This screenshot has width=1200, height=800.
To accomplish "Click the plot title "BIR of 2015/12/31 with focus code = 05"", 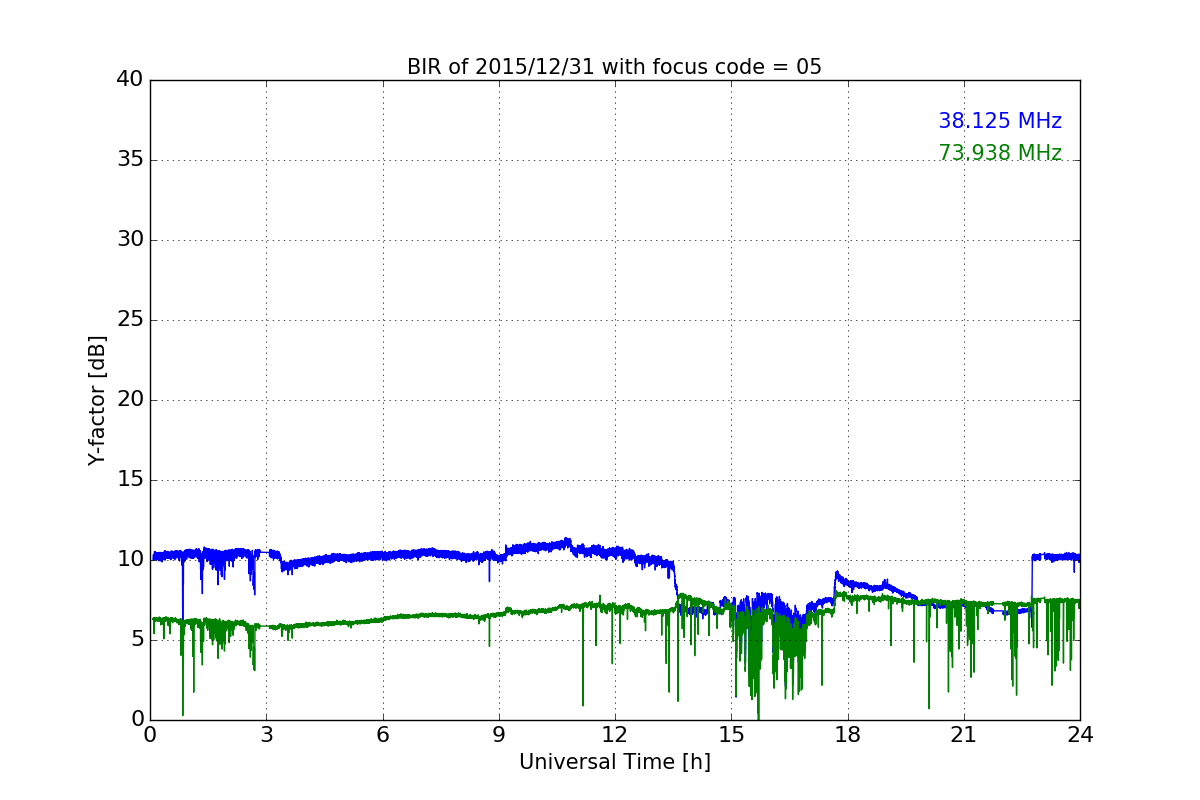I will coord(614,67).
